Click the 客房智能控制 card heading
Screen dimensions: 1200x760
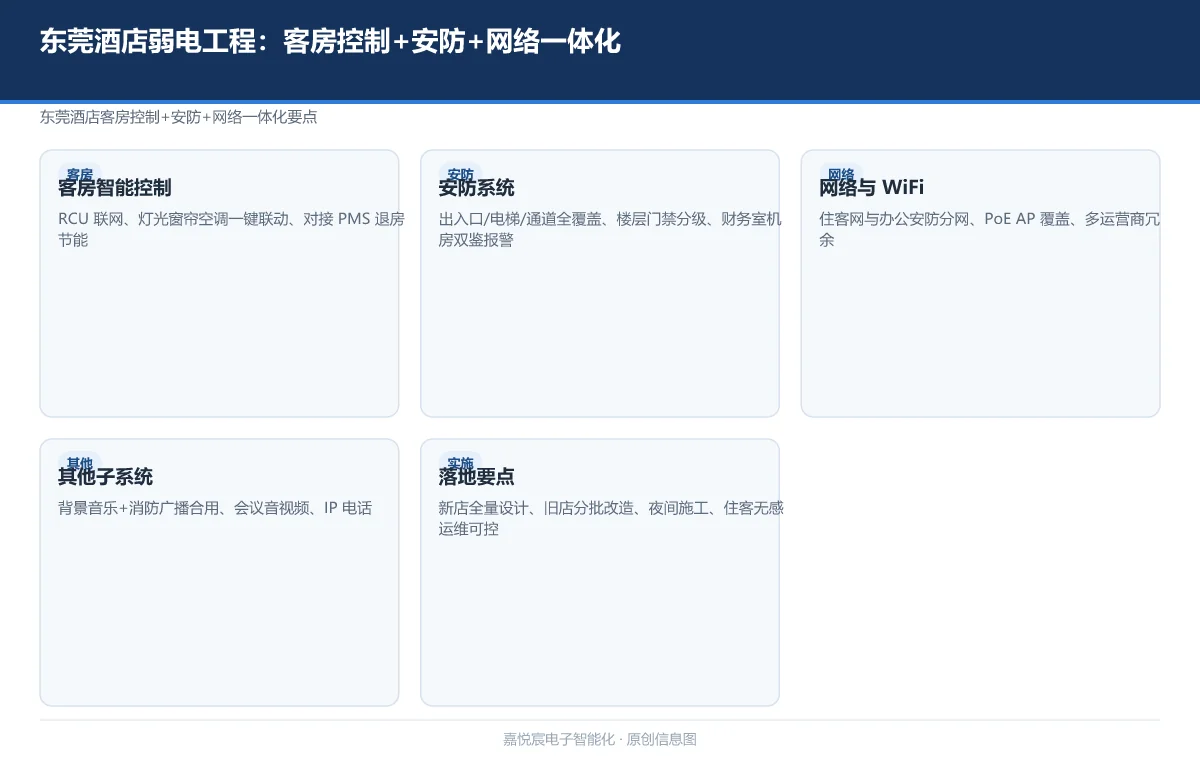[x=115, y=188]
